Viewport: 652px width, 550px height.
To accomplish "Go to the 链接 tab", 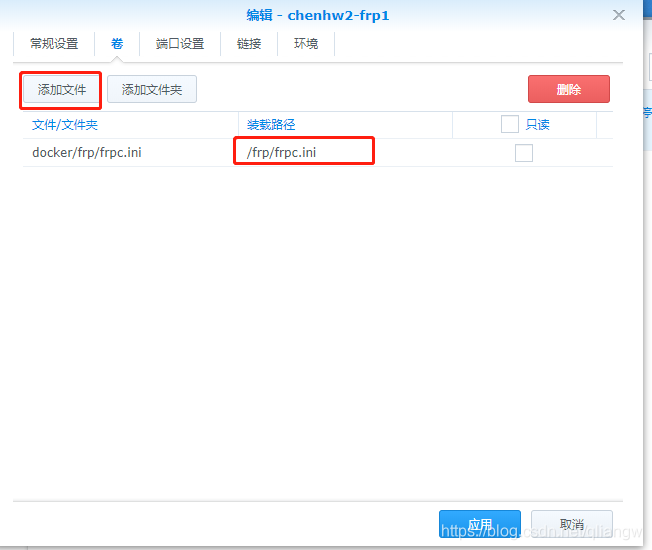I will pos(249,43).
